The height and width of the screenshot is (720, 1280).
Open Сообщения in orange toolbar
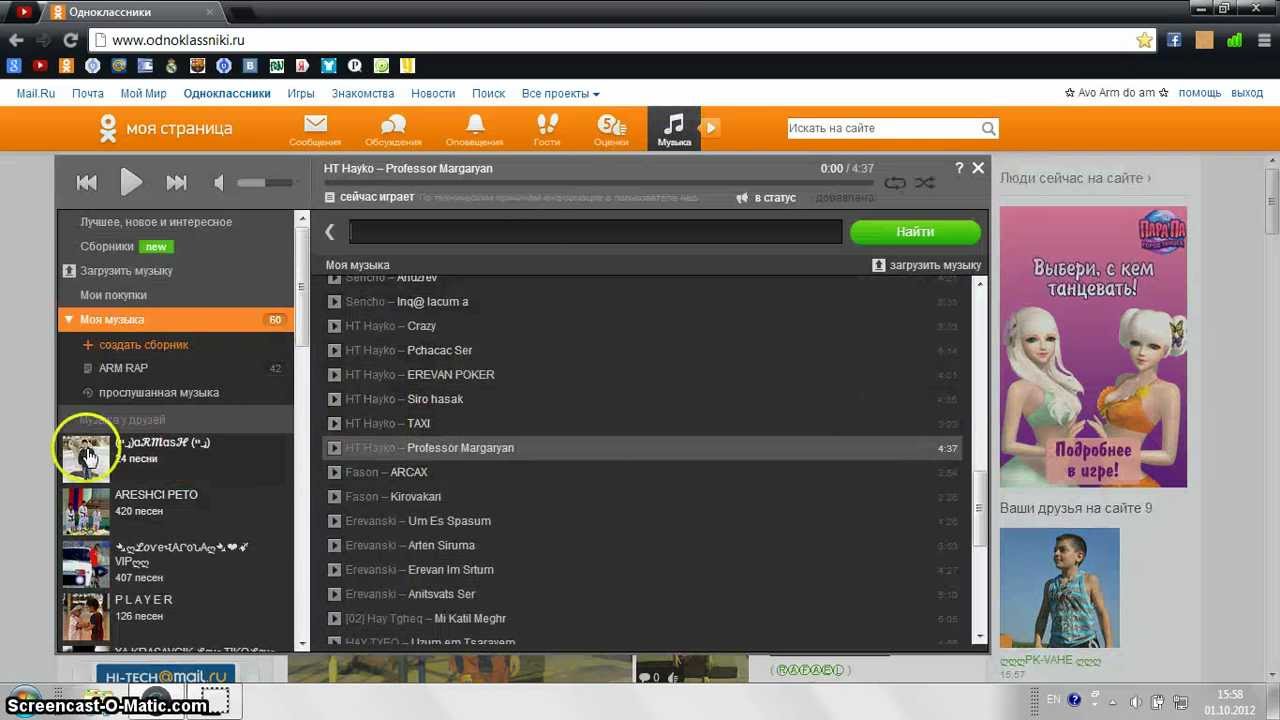tap(315, 129)
